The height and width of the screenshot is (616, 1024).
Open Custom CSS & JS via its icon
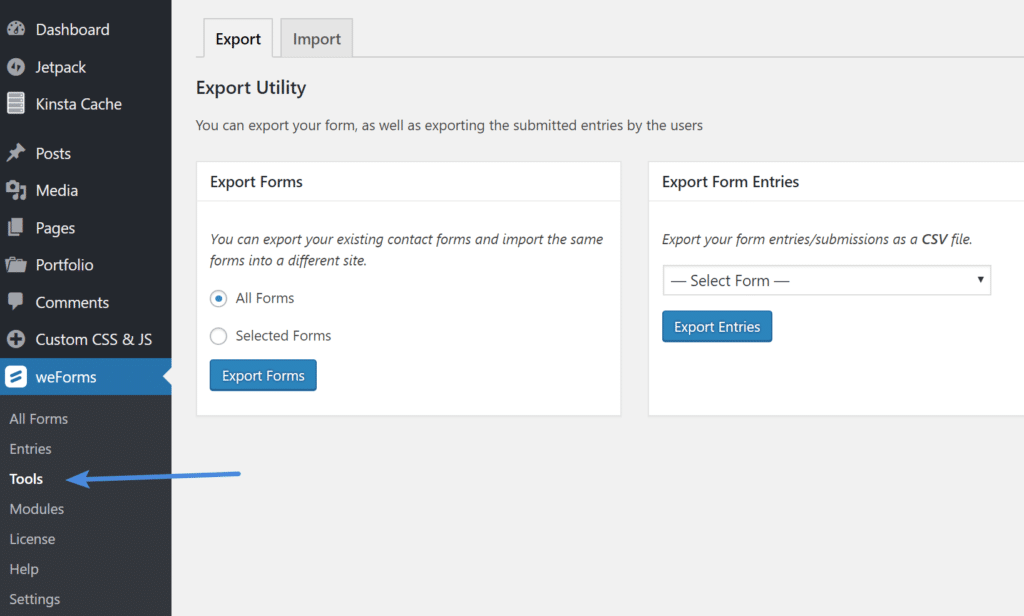coord(16,340)
